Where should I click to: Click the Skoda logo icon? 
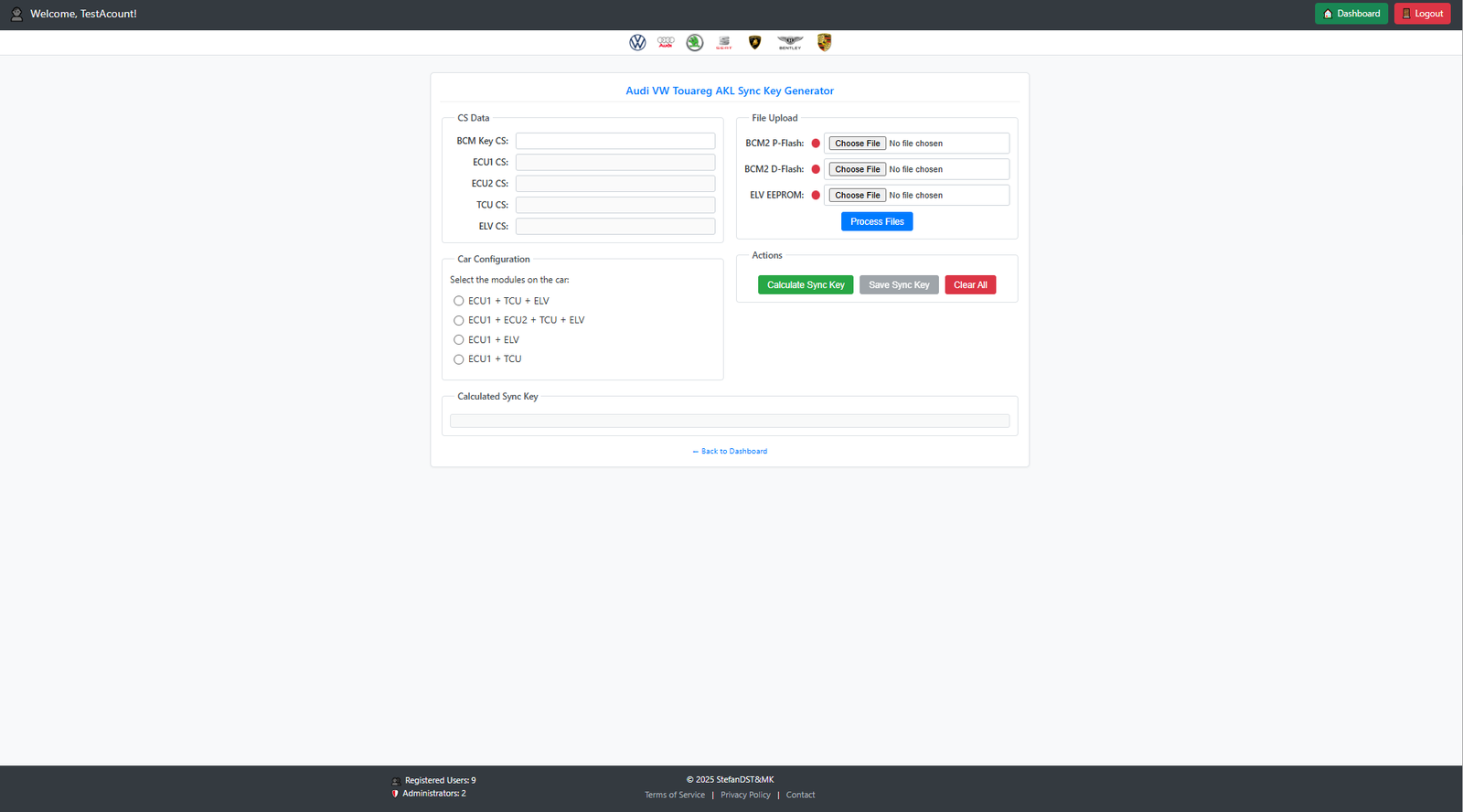695,43
